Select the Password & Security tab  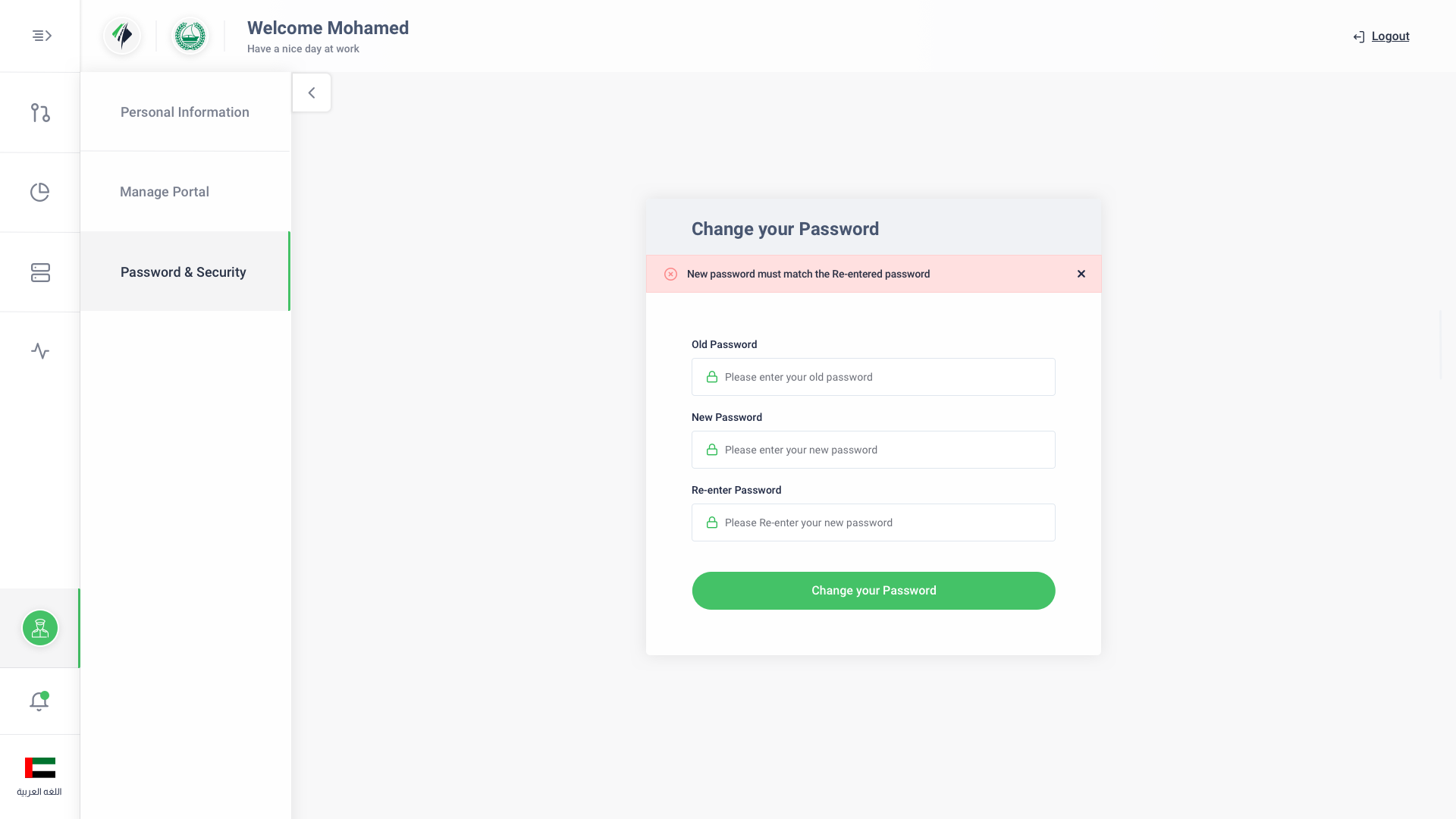[x=185, y=271]
